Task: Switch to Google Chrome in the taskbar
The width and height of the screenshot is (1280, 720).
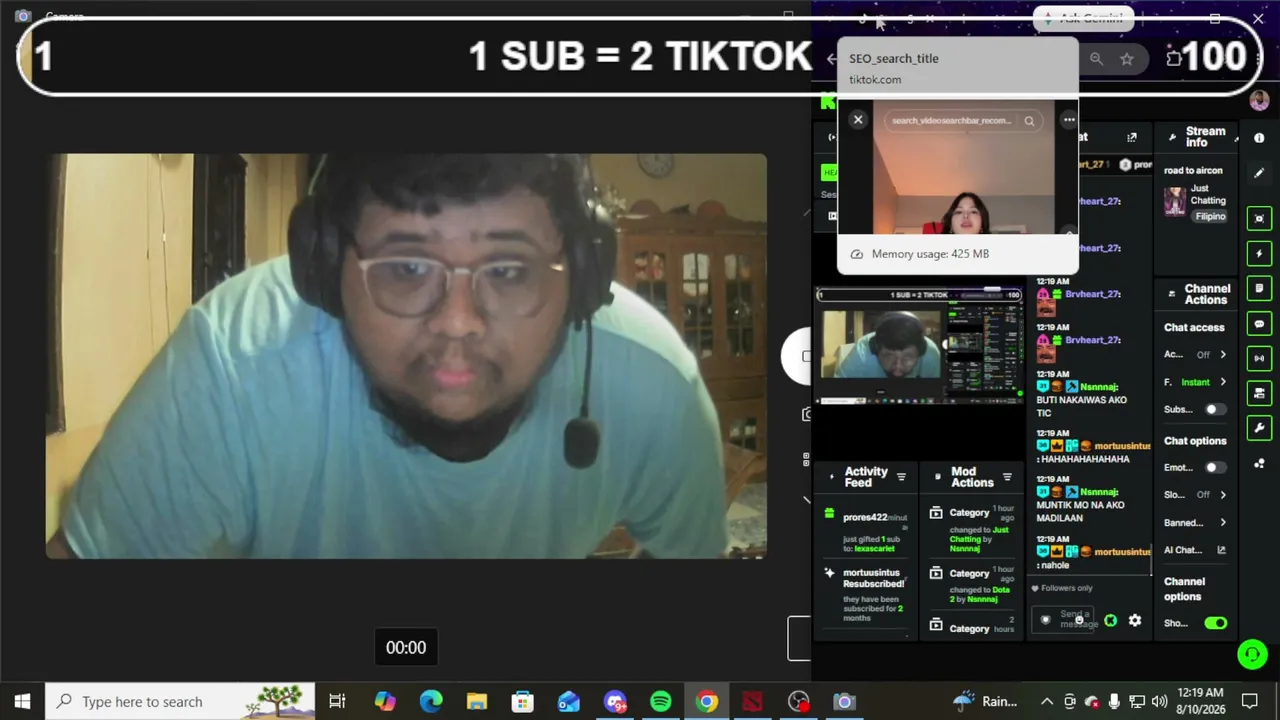Action: coord(707,701)
